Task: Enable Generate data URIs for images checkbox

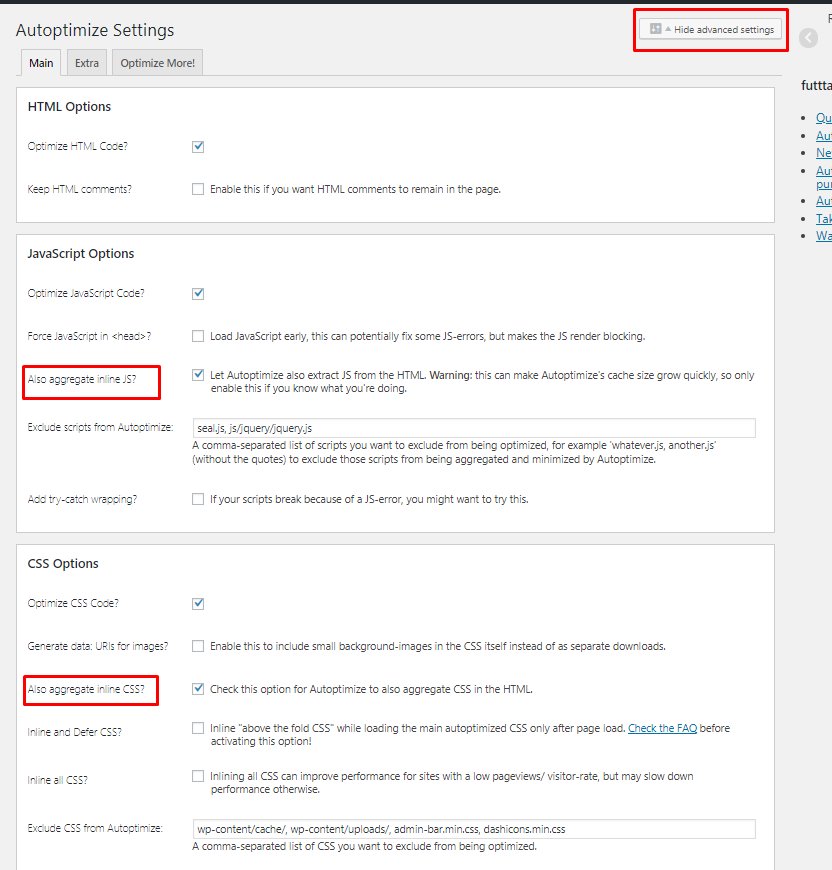Action: pyautogui.click(x=198, y=646)
